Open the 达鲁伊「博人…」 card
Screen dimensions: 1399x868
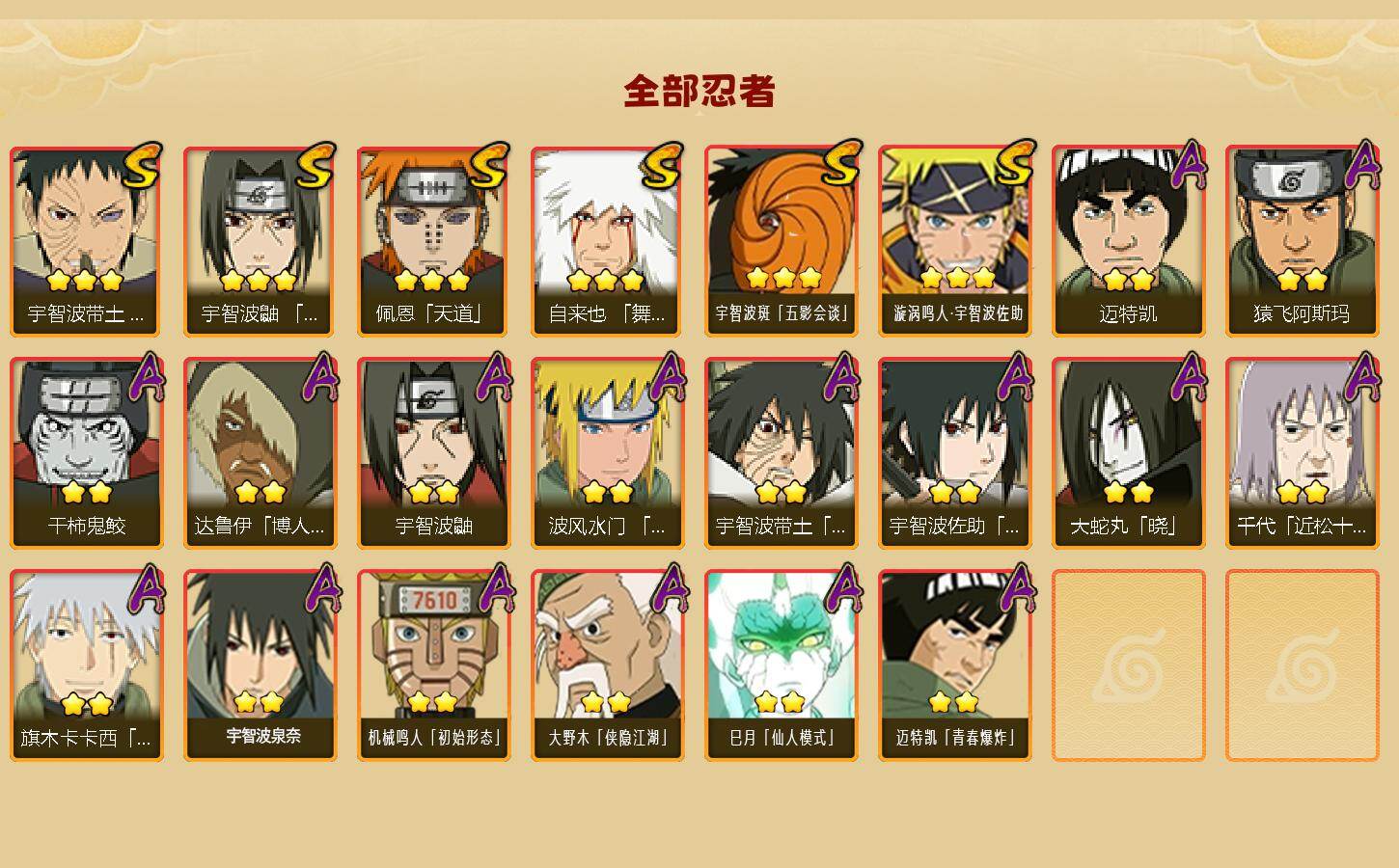coord(260,453)
